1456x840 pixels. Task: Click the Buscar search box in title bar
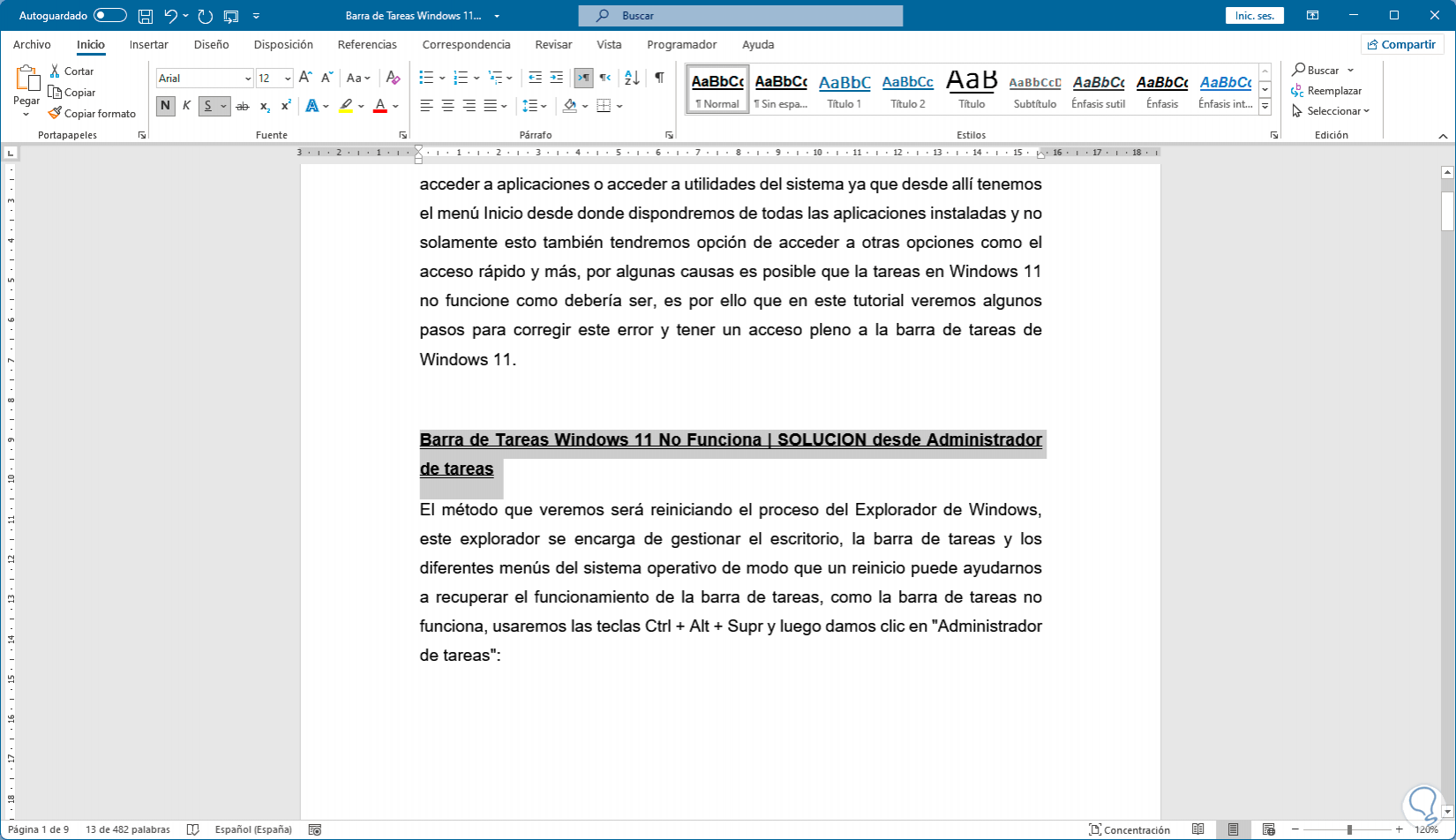(x=740, y=16)
